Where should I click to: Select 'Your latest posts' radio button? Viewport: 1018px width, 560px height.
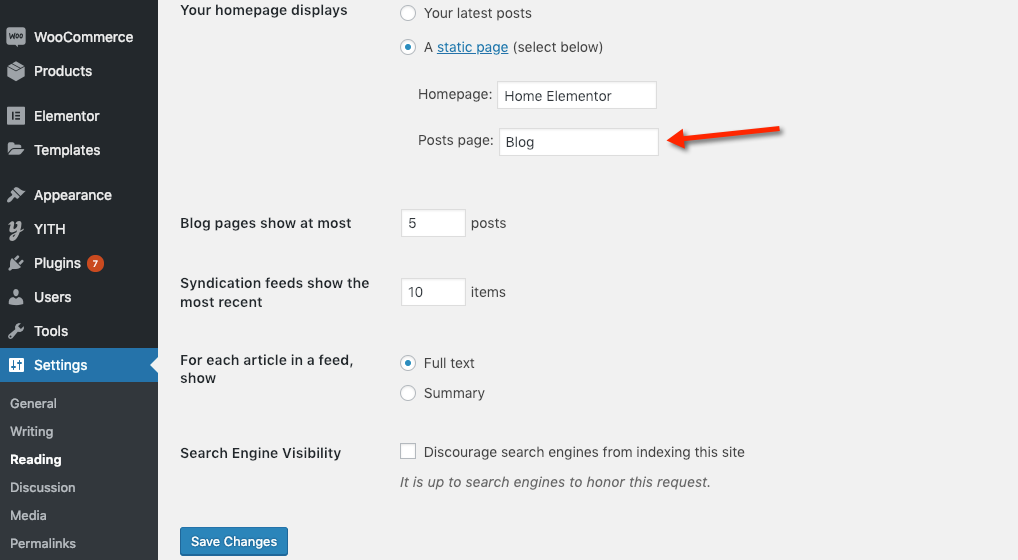(x=408, y=13)
